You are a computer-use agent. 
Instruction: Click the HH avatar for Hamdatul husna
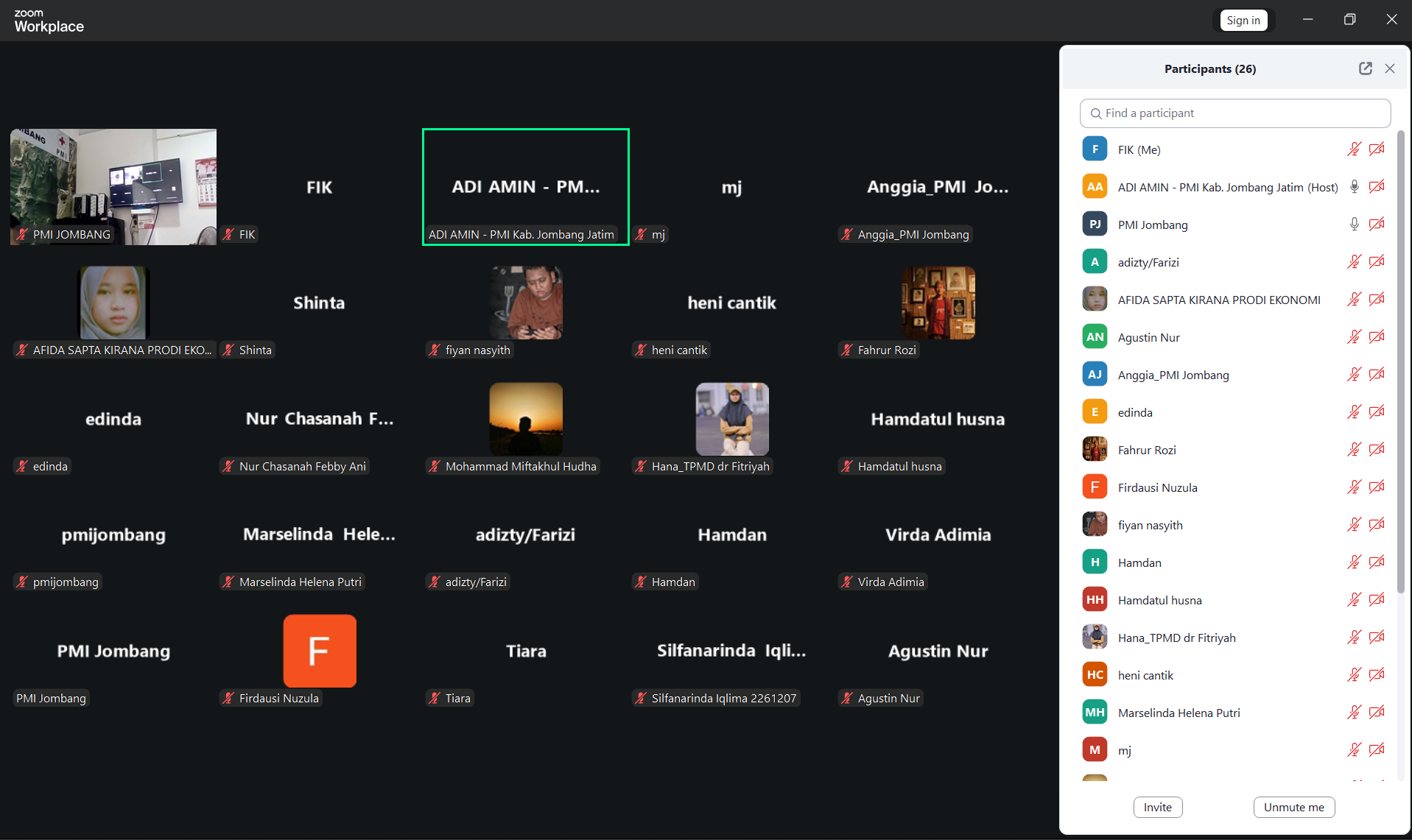[x=1095, y=600]
